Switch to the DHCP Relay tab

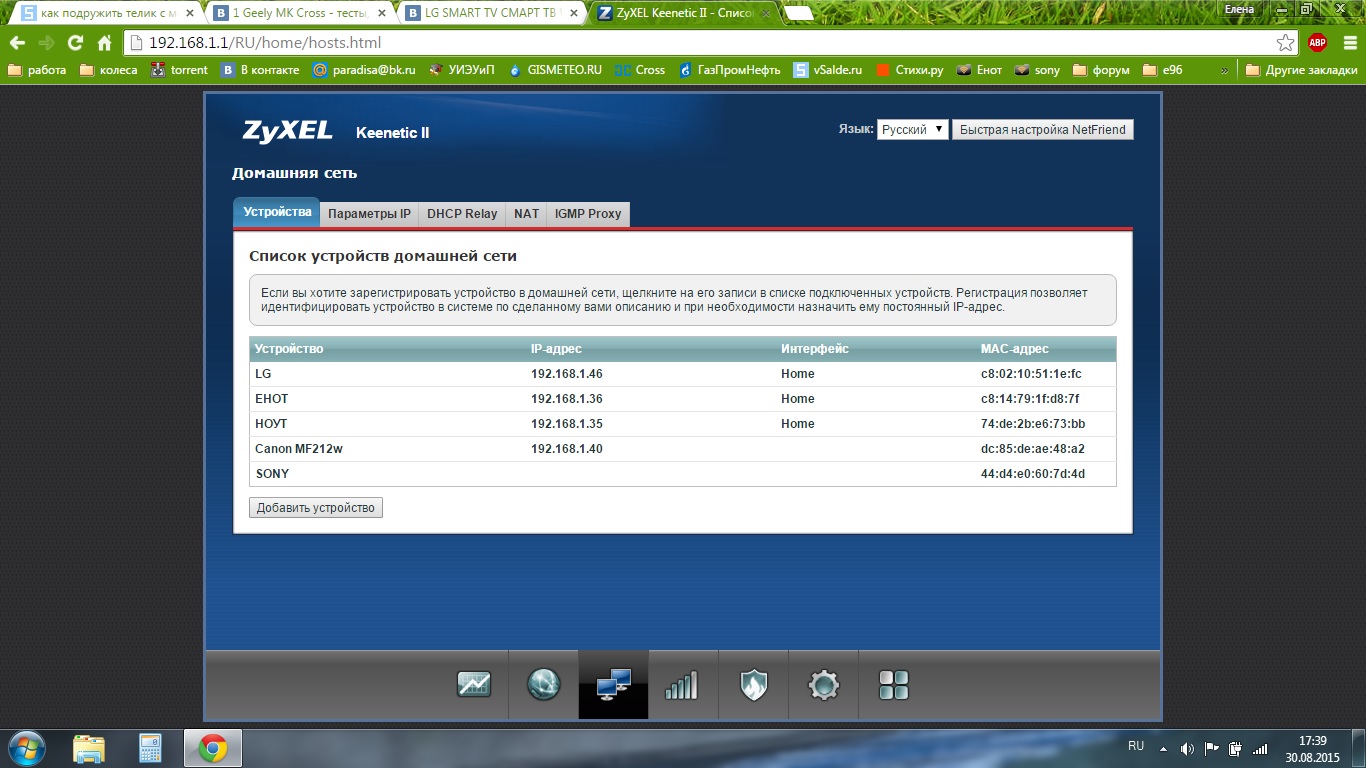click(462, 214)
